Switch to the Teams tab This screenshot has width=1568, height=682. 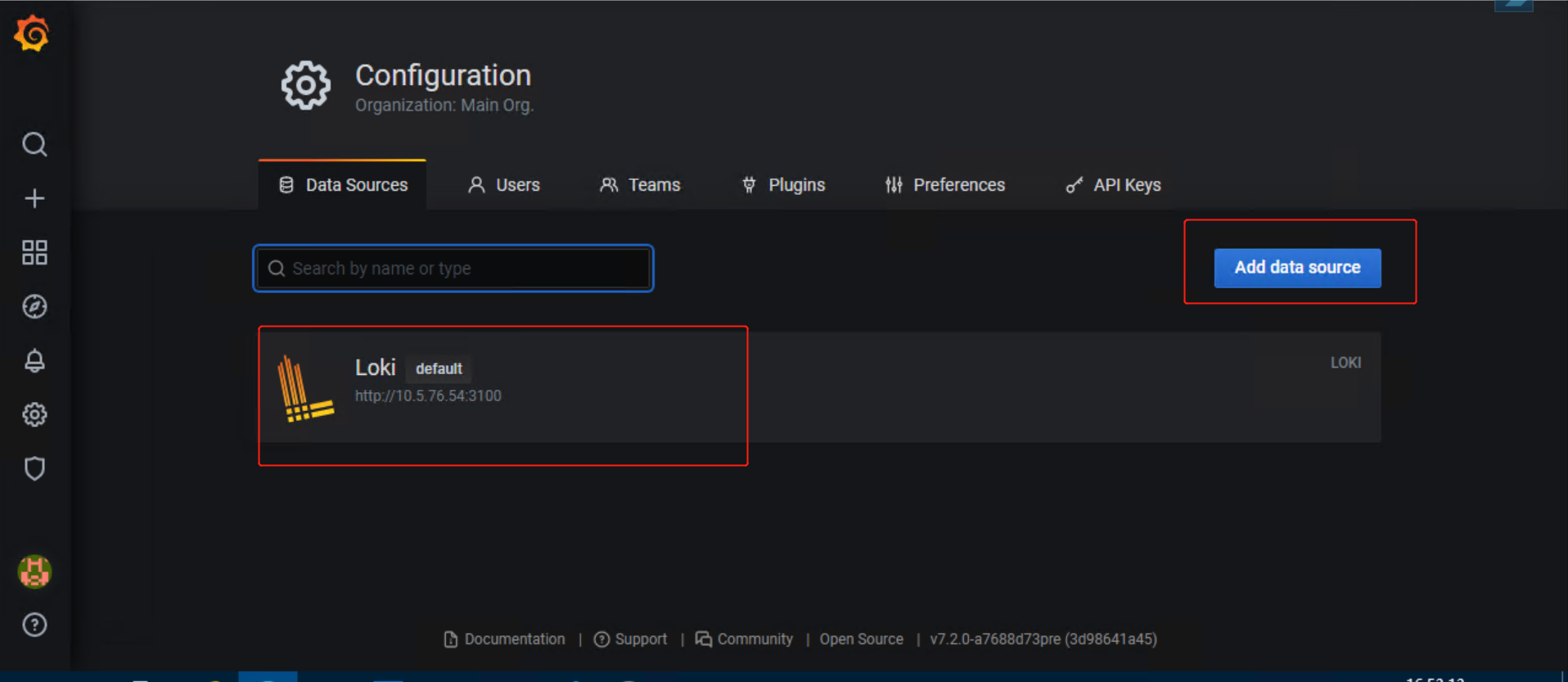click(640, 185)
